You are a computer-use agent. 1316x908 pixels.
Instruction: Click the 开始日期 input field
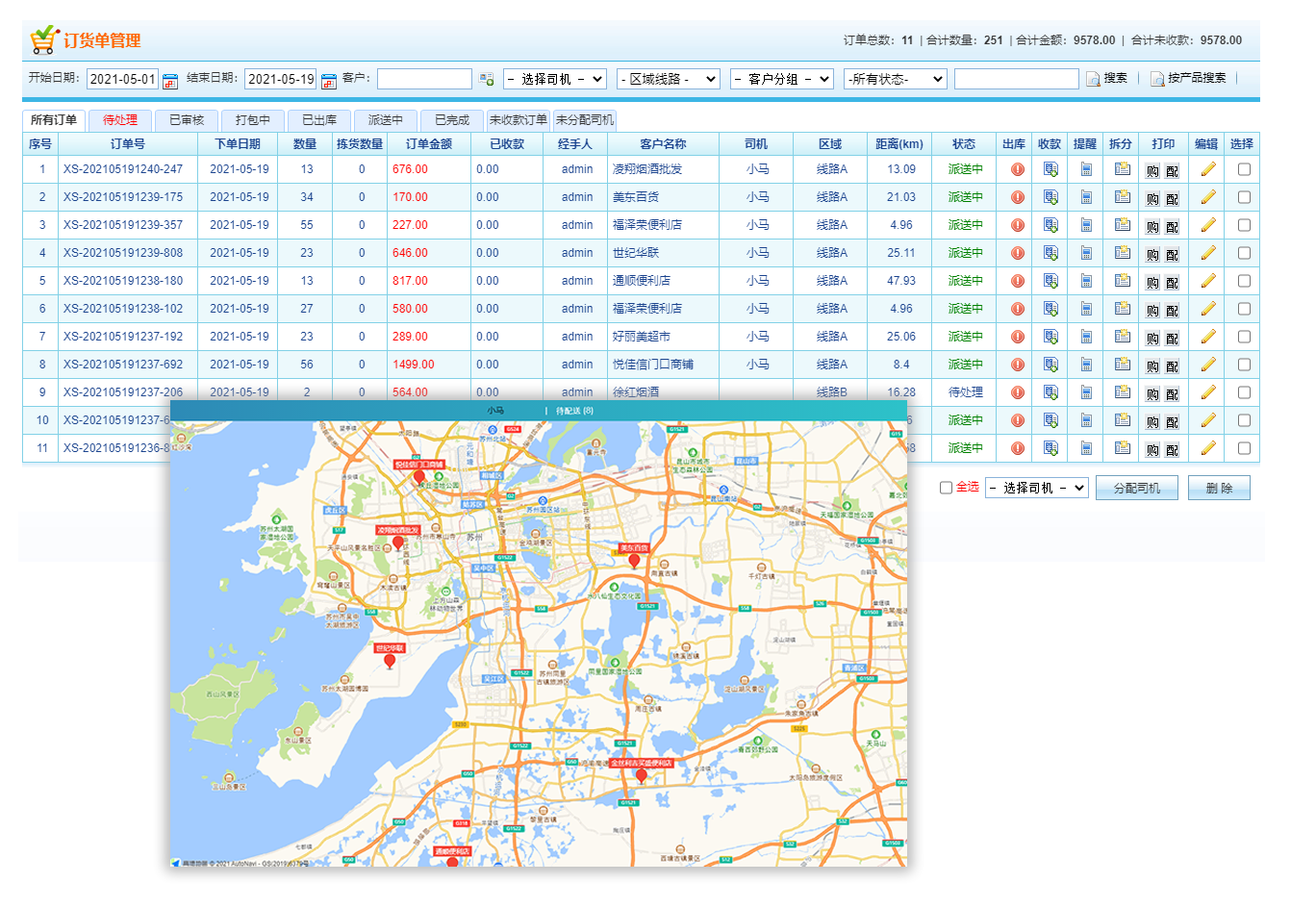122,79
